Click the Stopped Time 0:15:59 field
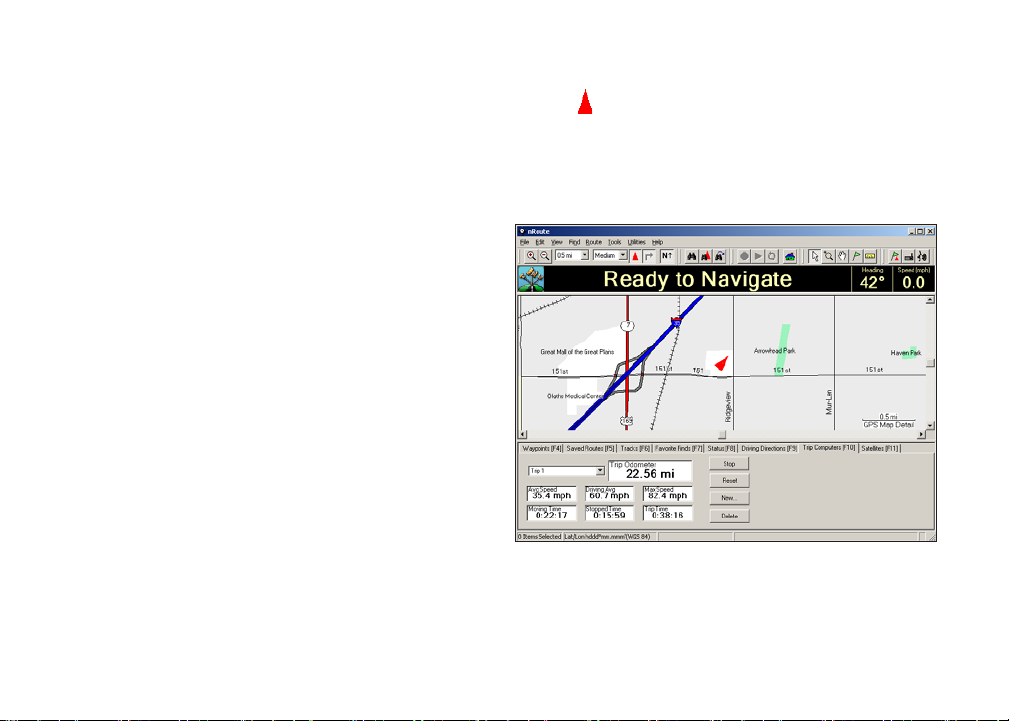Image resolution: width=1009 pixels, height=721 pixels. click(x=609, y=513)
